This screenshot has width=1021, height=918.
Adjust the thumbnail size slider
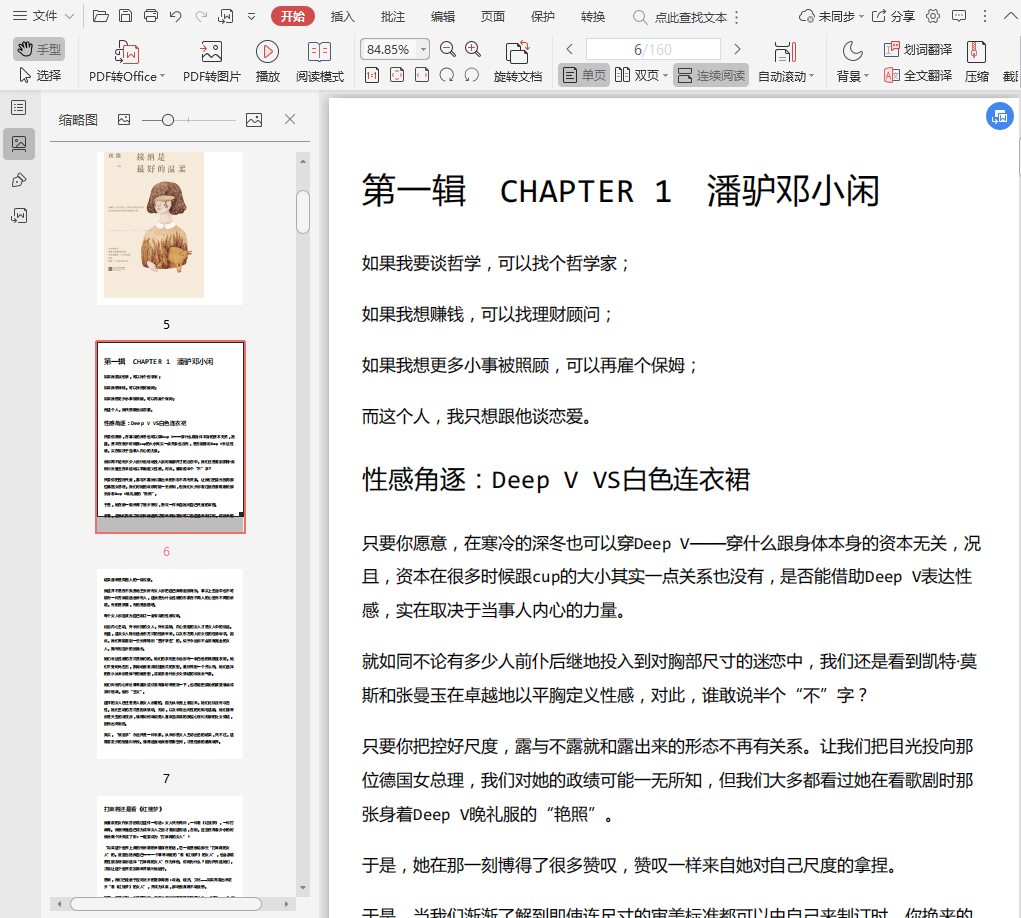pos(168,120)
